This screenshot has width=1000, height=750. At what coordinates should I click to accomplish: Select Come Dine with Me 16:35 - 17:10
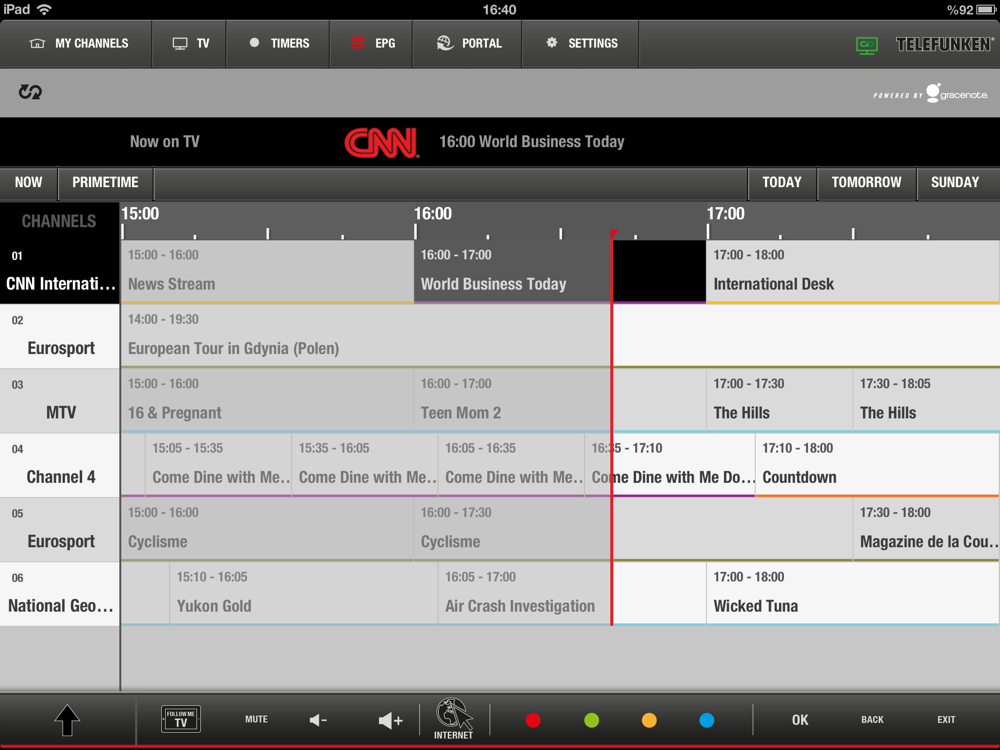tap(670, 465)
